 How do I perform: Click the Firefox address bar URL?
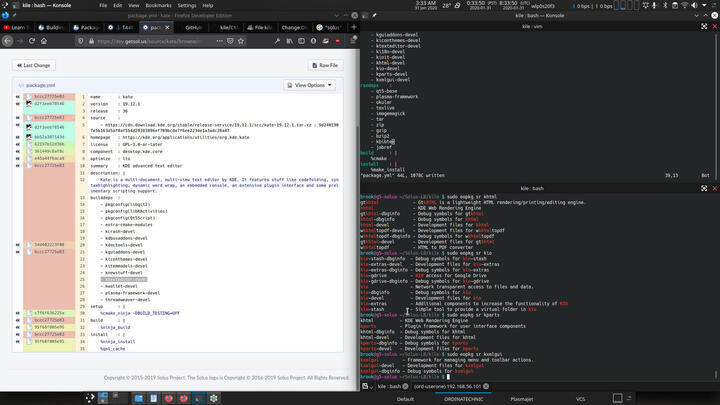tap(148, 41)
